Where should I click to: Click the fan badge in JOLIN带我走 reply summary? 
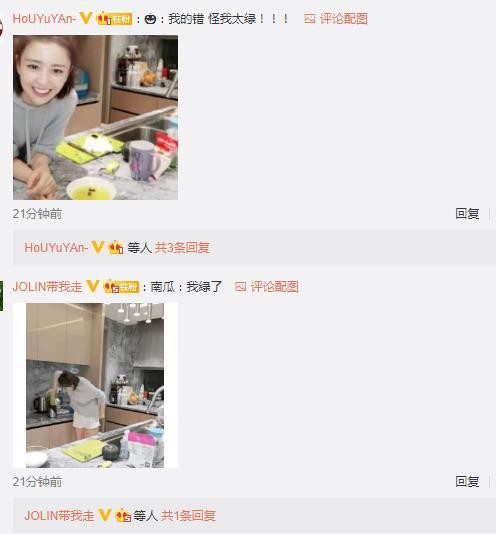pos(123,515)
